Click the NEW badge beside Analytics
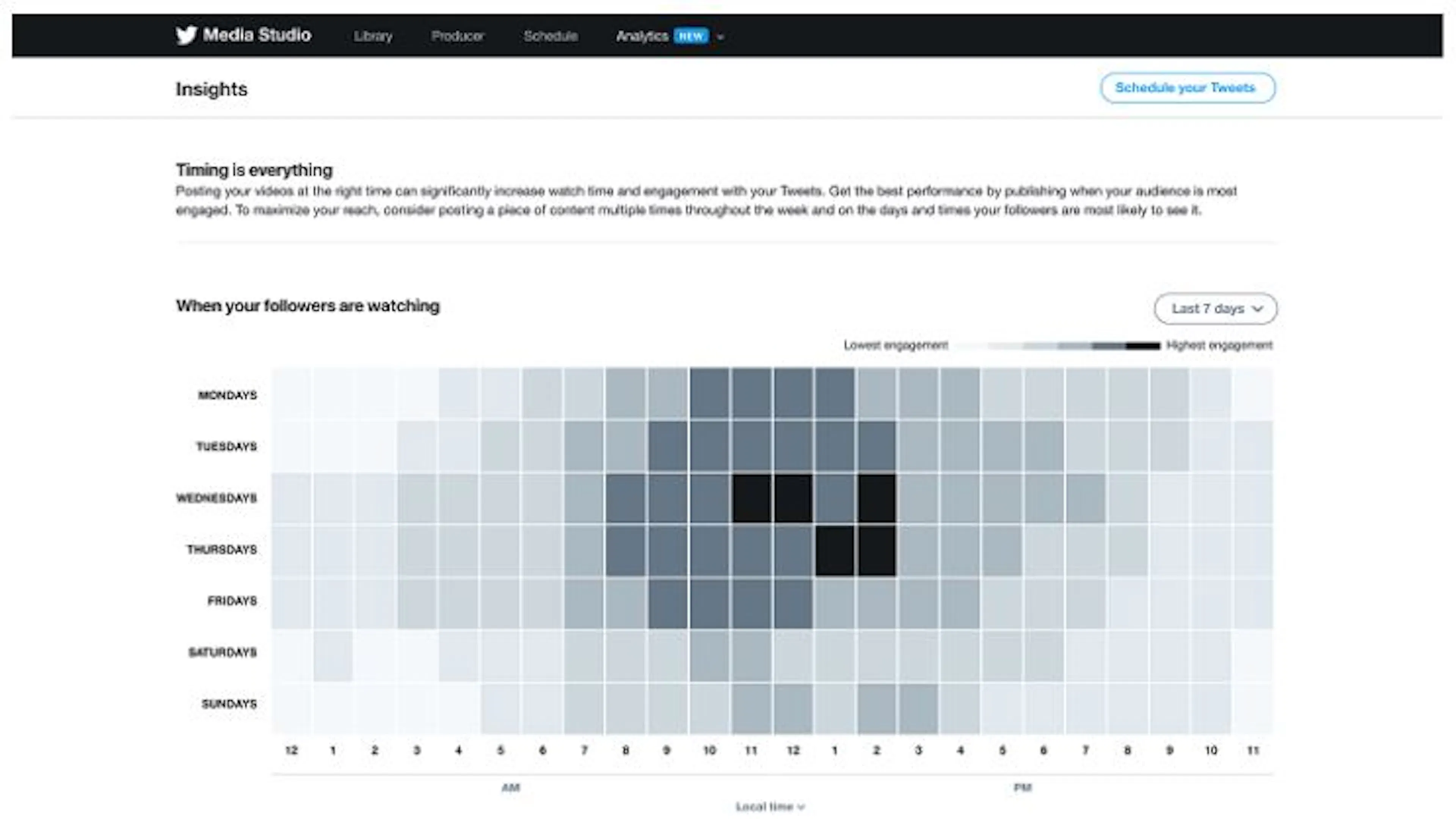Viewport: 1456px width, 819px height. [x=691, y=37]
